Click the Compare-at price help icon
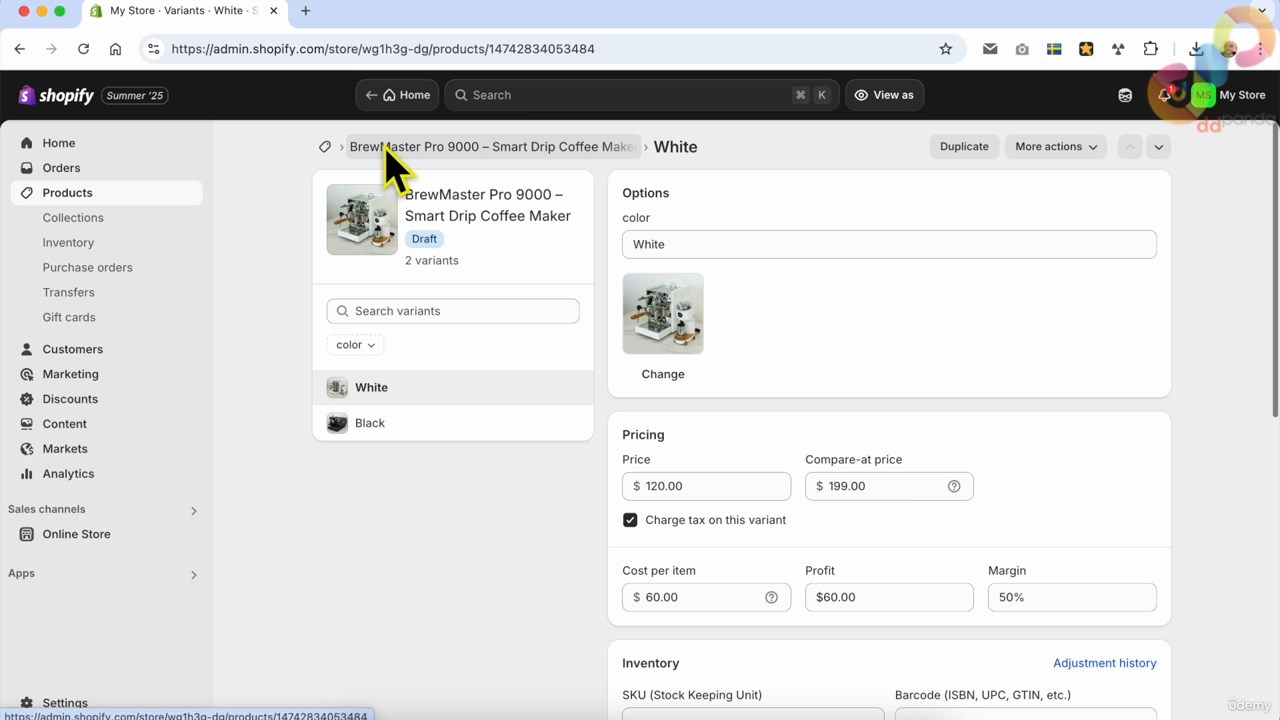Screen dimensions: 1280x720 [954, 486]
